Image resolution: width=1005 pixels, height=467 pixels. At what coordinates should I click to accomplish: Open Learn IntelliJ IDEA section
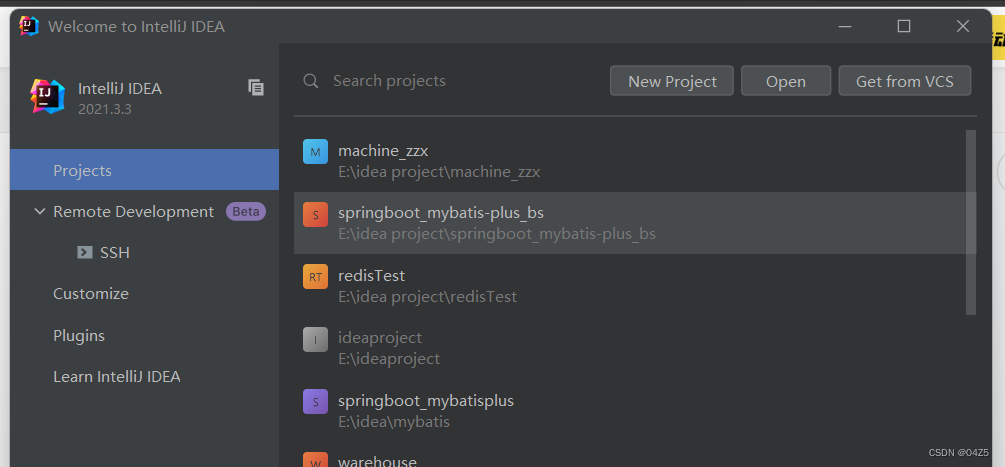click(117, 377)
